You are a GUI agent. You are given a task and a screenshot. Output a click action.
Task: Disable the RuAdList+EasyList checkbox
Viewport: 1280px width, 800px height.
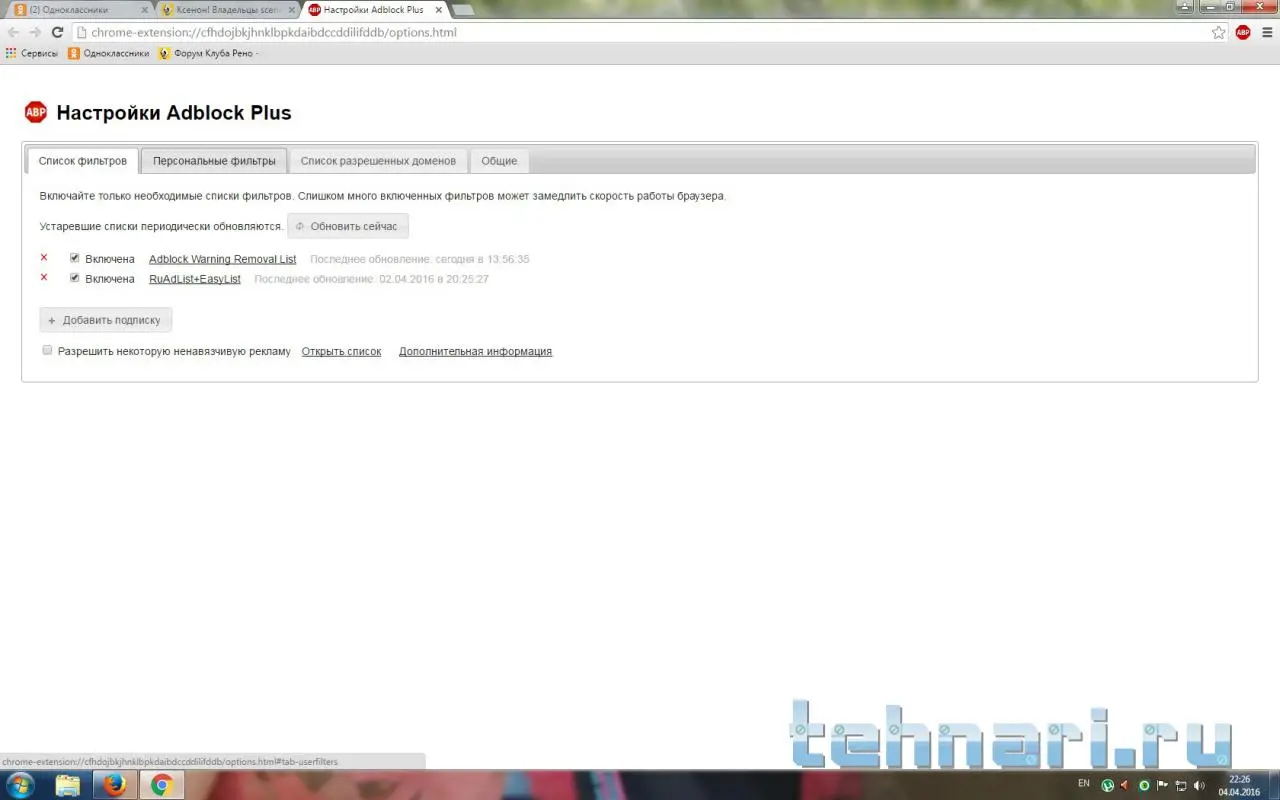[74, 278]
